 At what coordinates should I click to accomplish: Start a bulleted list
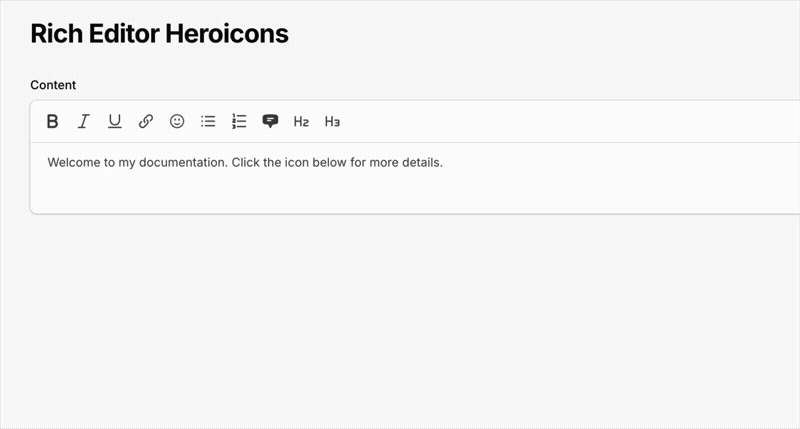coord(208,122)
